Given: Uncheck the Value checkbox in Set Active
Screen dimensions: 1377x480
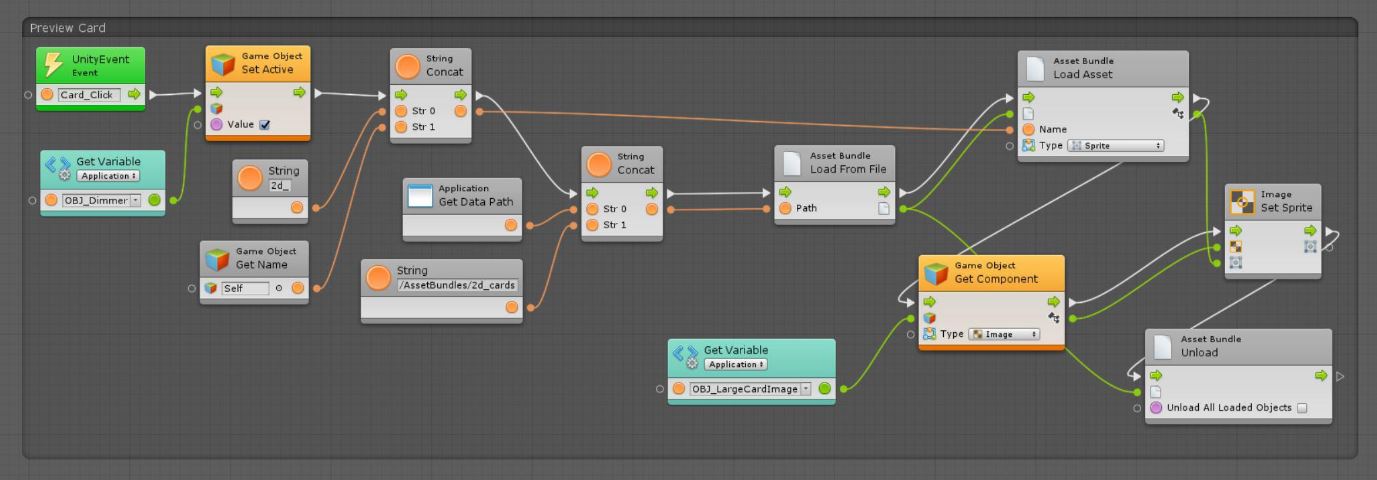Looking at the screenshot, I should pos(264,125).
